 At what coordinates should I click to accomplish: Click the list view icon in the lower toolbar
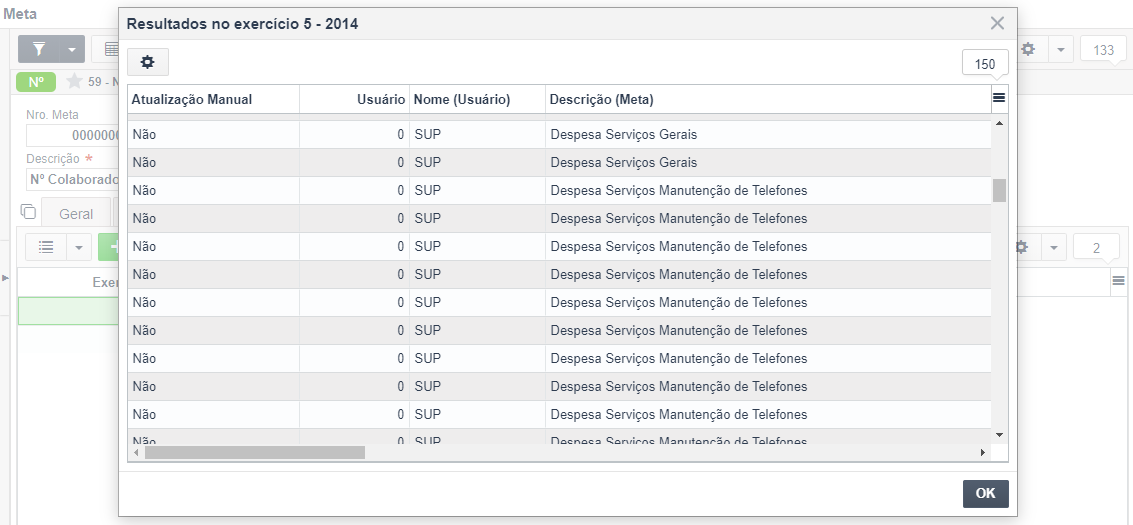point(46,247)
